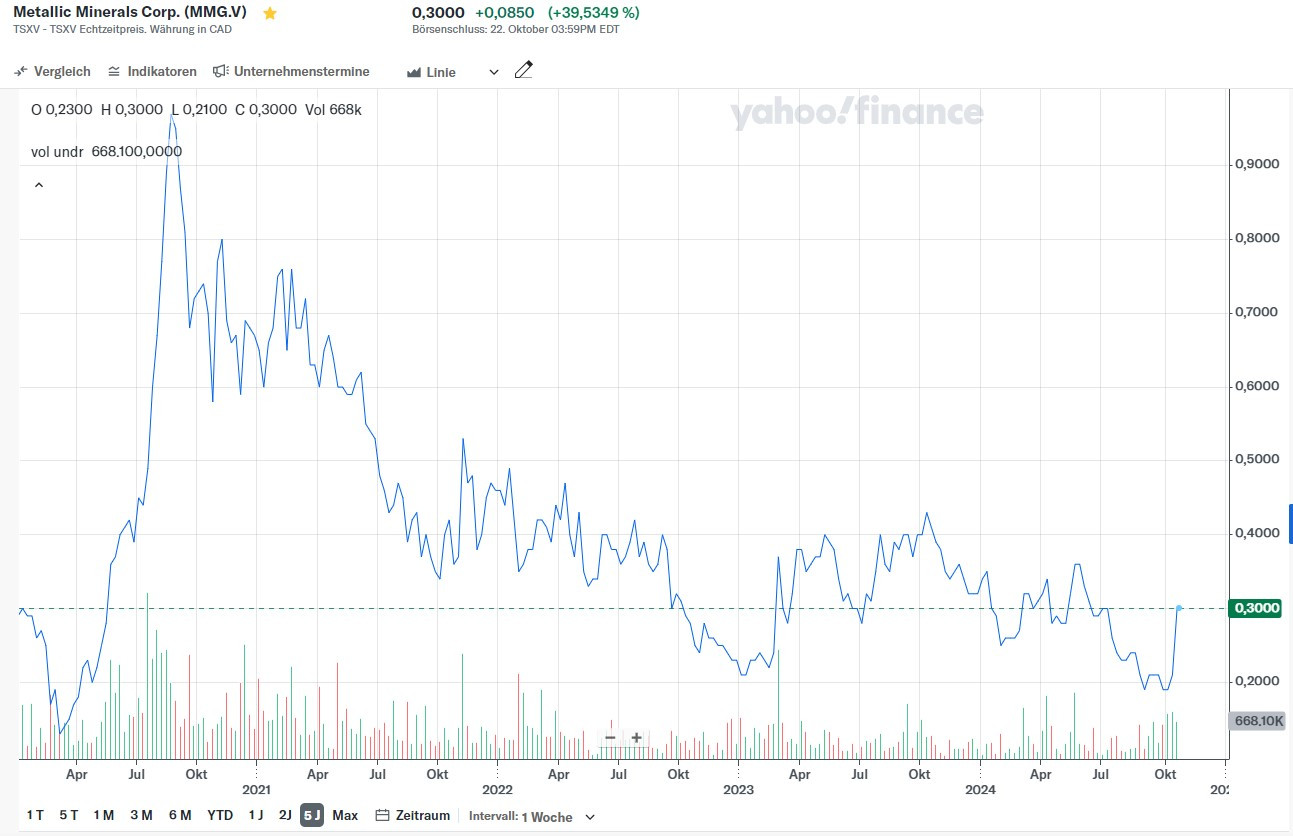Click the vol undr indicator legend text
This screenshot has width=1293, height=836.
(107, 151)
